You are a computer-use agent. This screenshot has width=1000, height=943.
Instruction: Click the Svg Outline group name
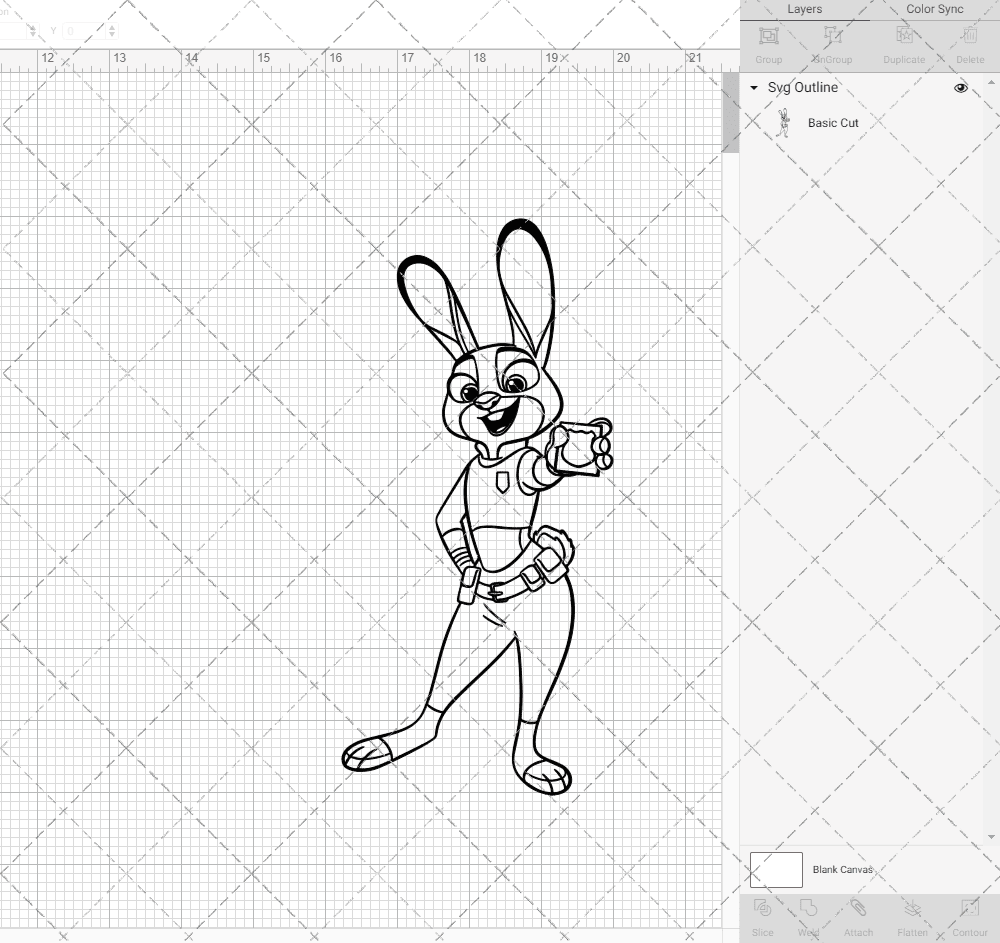(802, 88)
